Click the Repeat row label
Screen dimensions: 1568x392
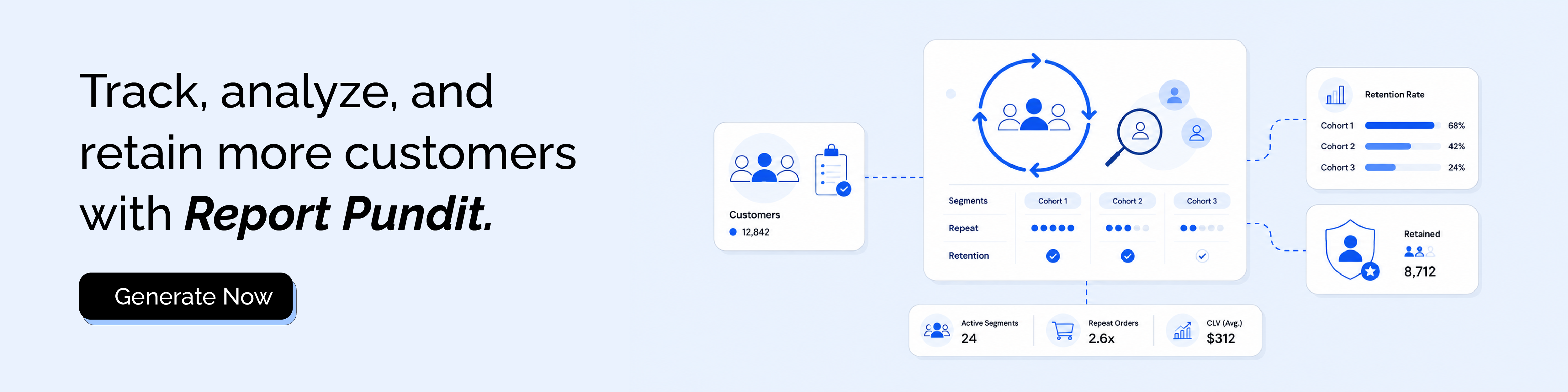coord(963,228)
